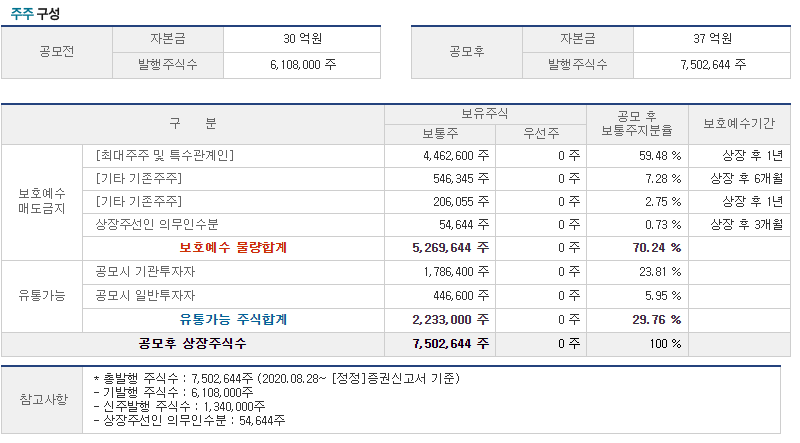800x443 pixels.
Task: Click the 5,269,644 주 total
Action: pyautogui.click(x=451, y=248)
